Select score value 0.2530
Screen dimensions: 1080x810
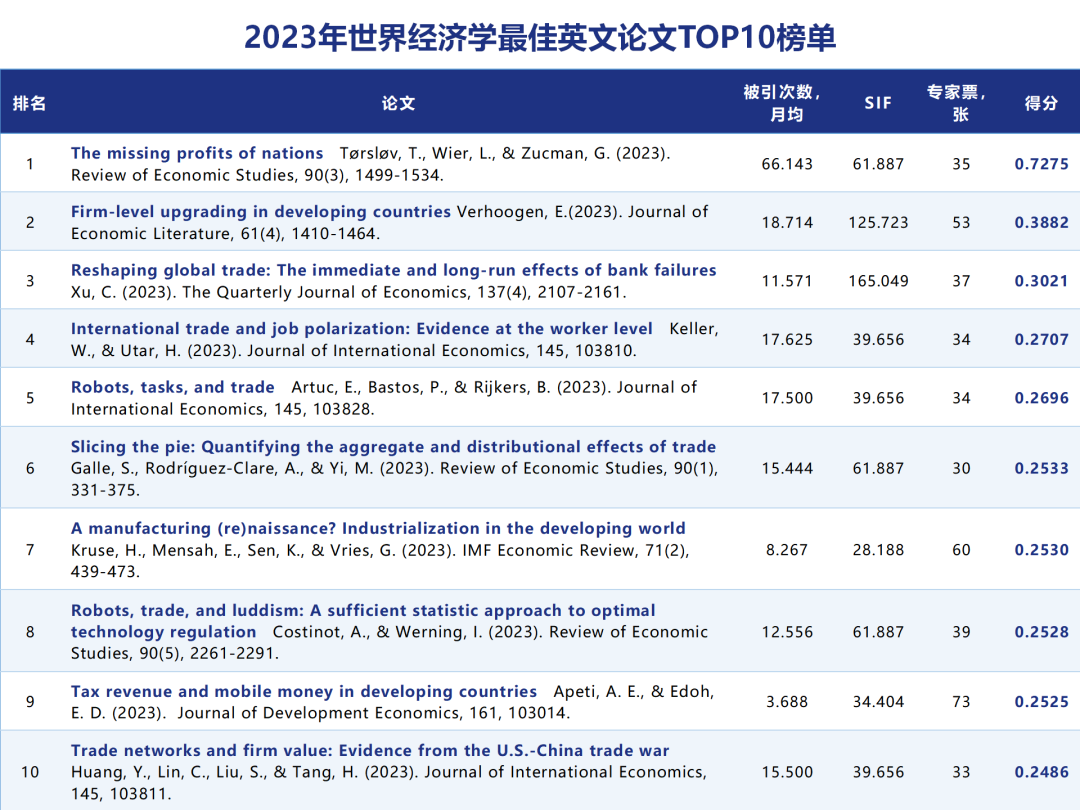(1041, 550)
